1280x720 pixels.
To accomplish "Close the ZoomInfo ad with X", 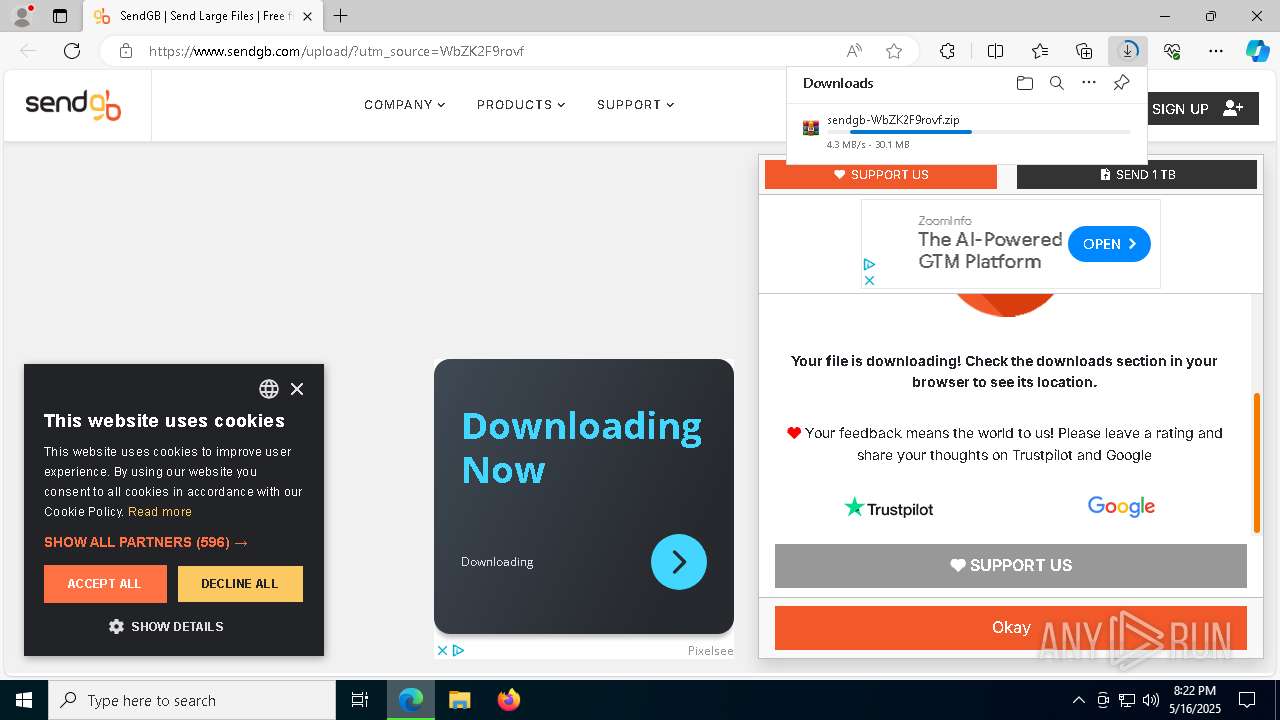I will click(869, 280).
